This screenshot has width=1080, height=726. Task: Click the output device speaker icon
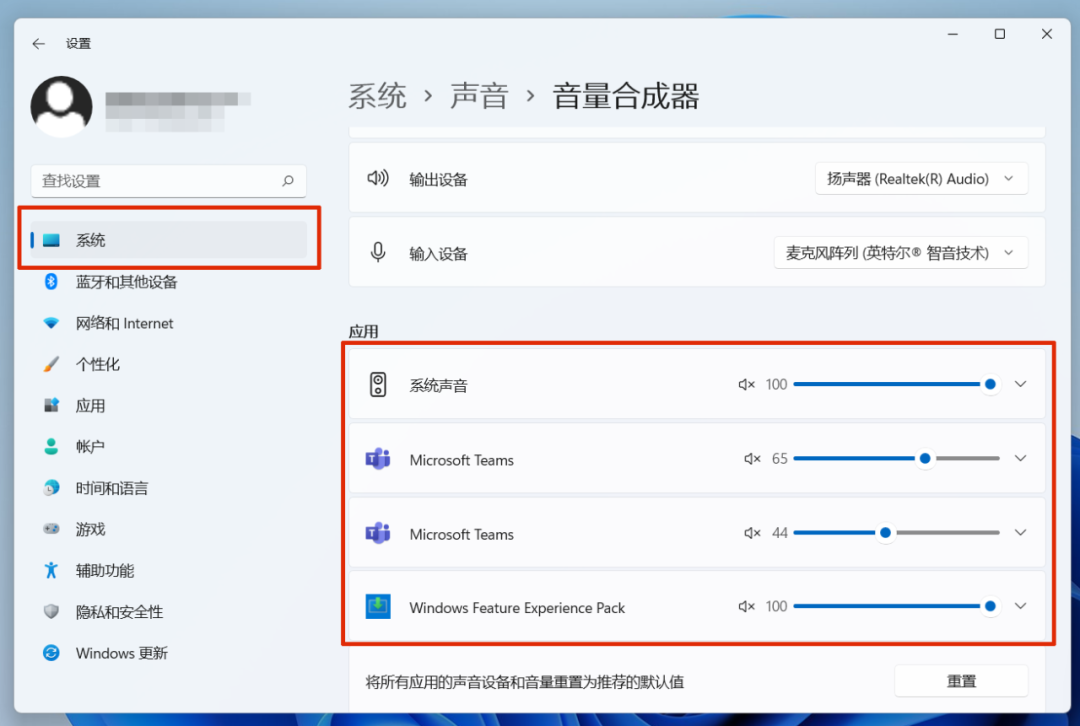tap(377, 178)
